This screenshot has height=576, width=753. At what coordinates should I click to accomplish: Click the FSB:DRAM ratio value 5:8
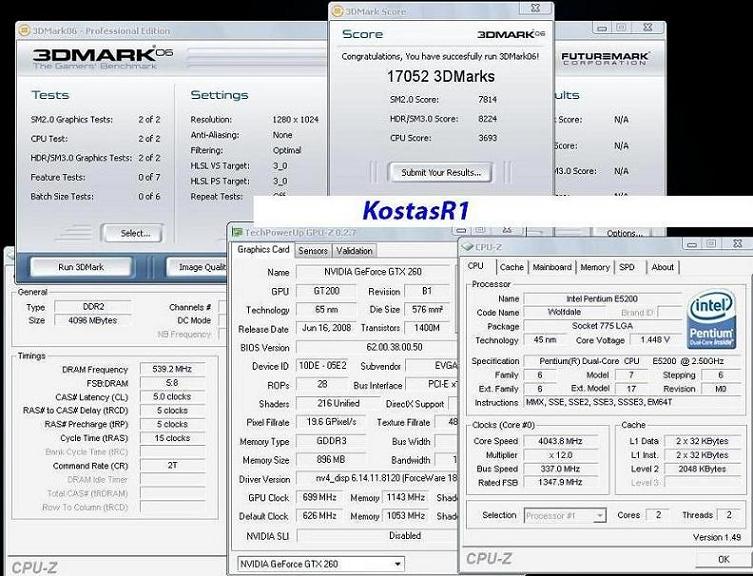[172, 383]
